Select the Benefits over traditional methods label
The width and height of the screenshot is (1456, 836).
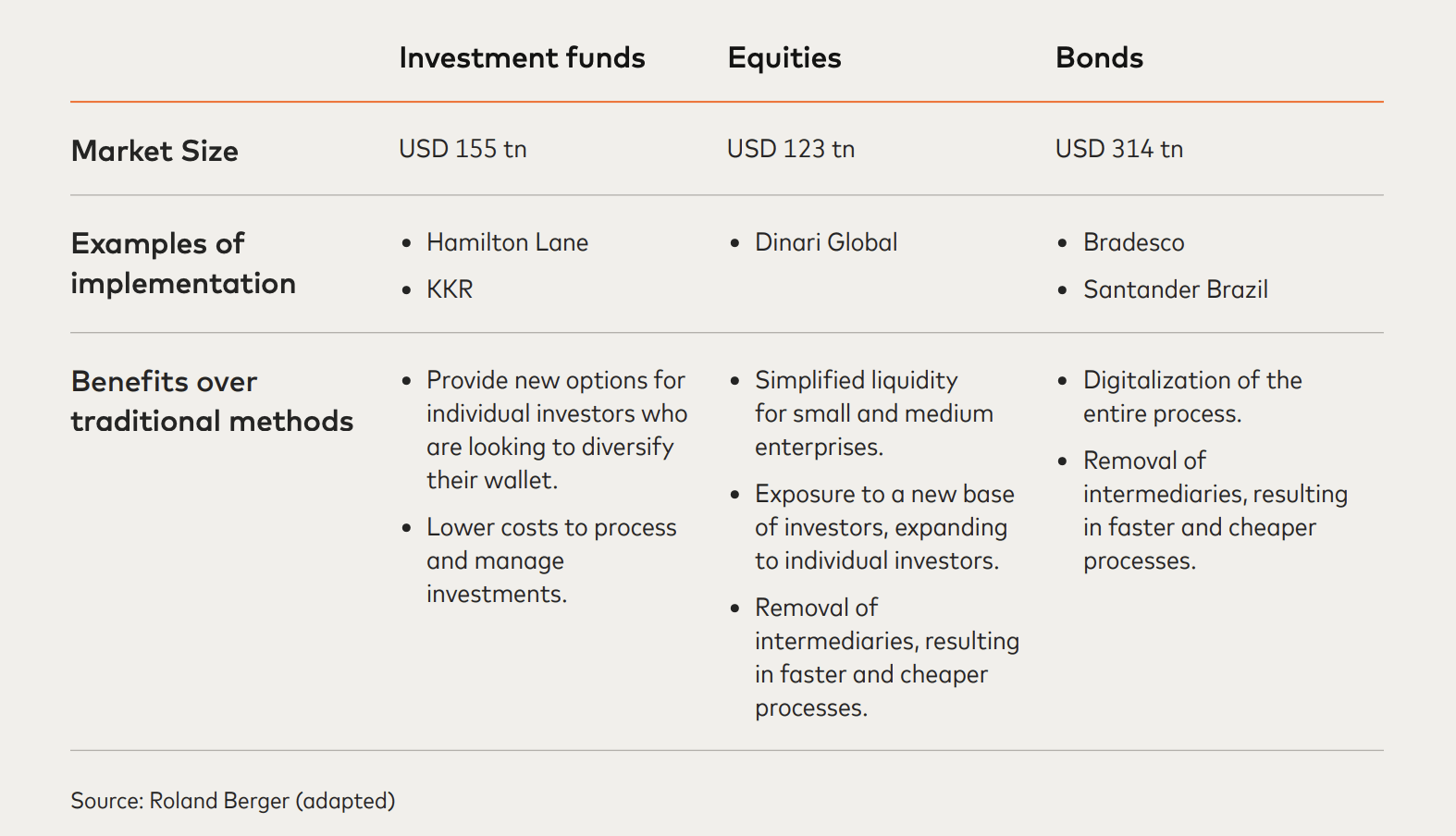click(212, 401)
